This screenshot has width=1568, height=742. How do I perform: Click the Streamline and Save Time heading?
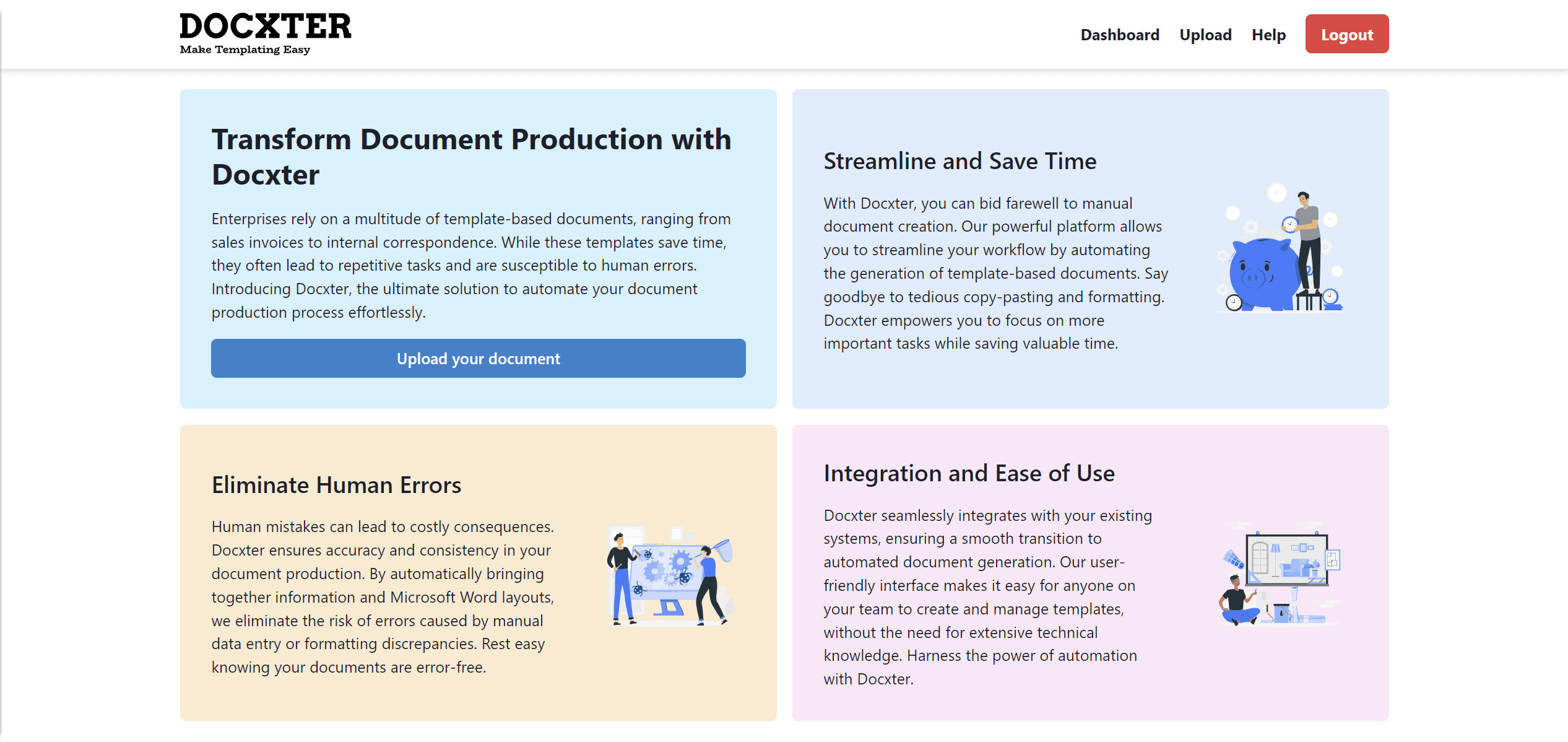tap(959, 161)
